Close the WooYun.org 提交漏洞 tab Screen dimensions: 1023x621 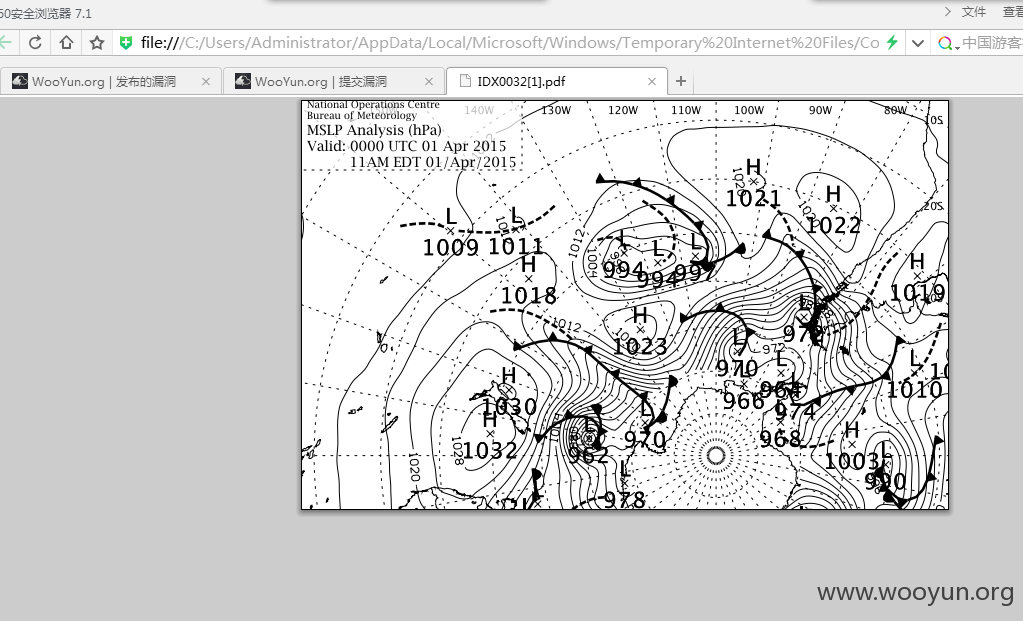click(x=429, y=82)
